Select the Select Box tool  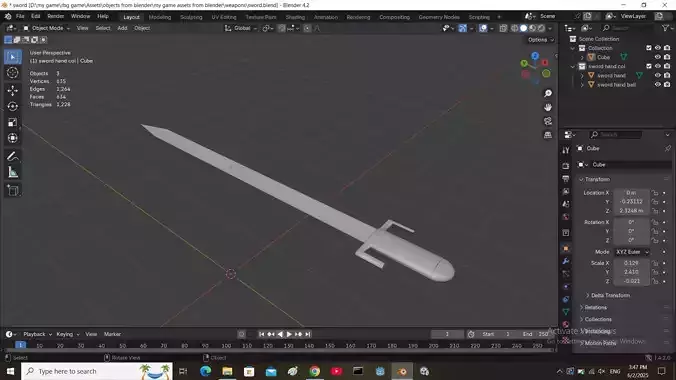point(13,57)
